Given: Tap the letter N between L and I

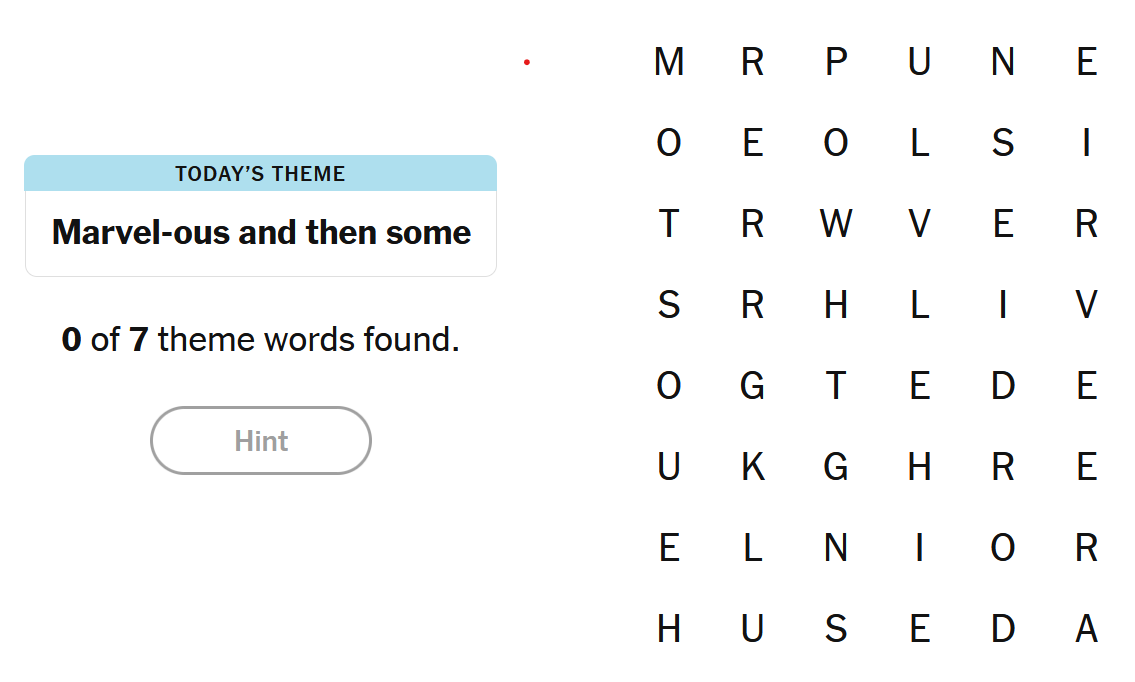Looking at the screenshot, I should tap(836, 548).
